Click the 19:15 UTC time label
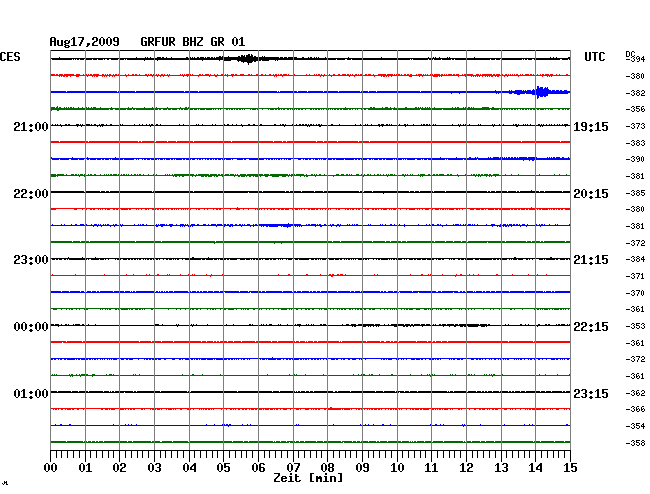650x494 pixels. [591, 127]
